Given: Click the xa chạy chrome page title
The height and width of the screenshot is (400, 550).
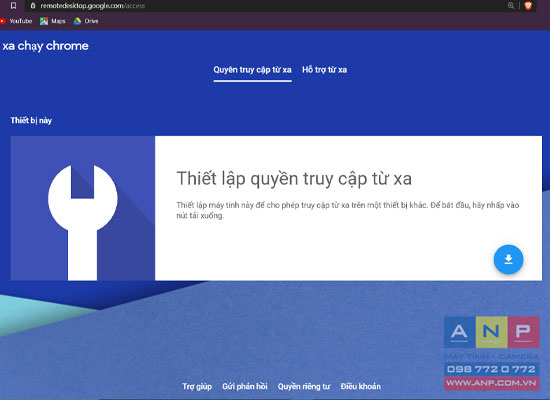Looking at the screenshot, I should tap(45, 46).
